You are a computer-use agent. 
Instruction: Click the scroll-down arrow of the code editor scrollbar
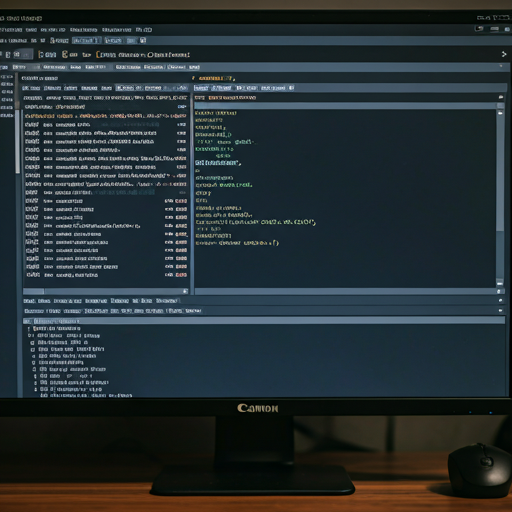coord(500,283)
